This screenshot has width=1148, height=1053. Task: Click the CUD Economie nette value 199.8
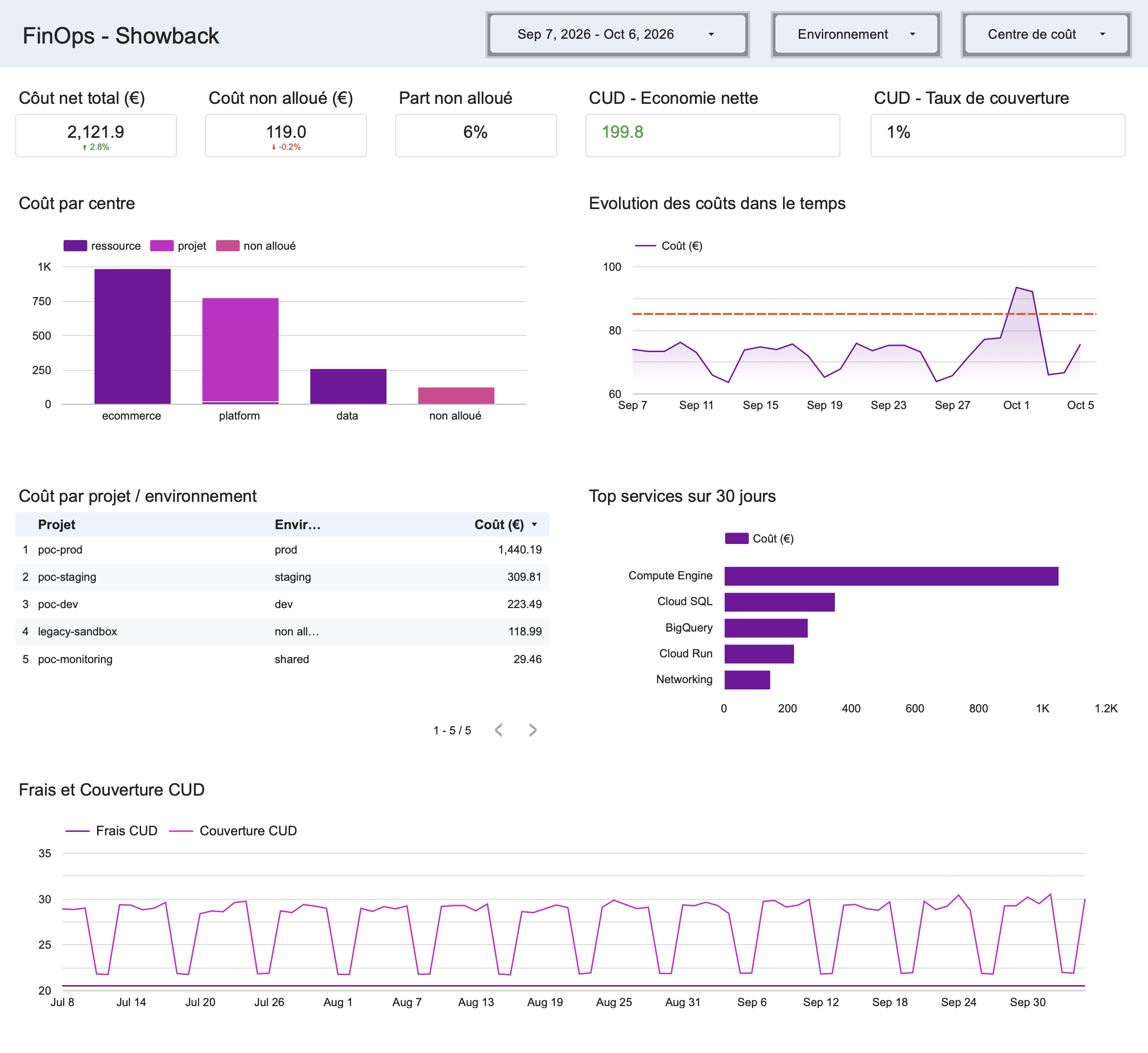click(x=622, y=132)
